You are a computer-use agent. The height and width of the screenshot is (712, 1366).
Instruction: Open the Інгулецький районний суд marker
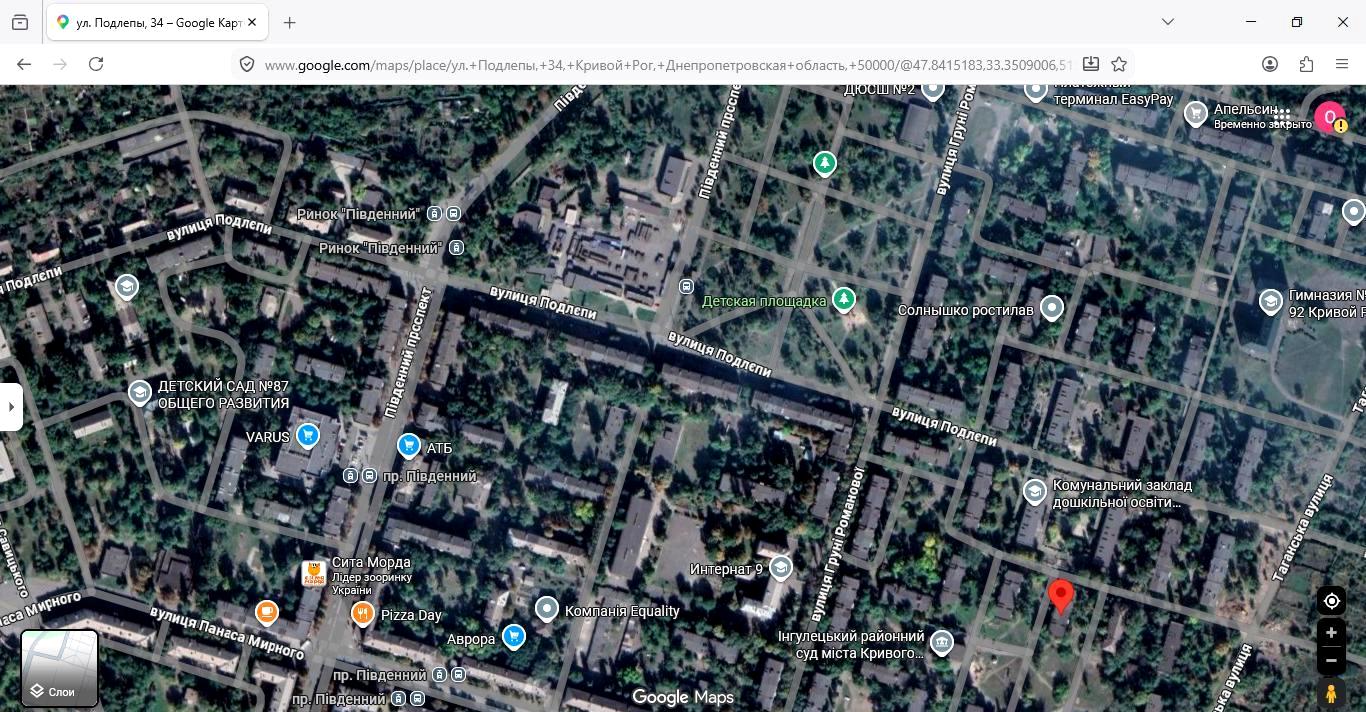(941, 642)
